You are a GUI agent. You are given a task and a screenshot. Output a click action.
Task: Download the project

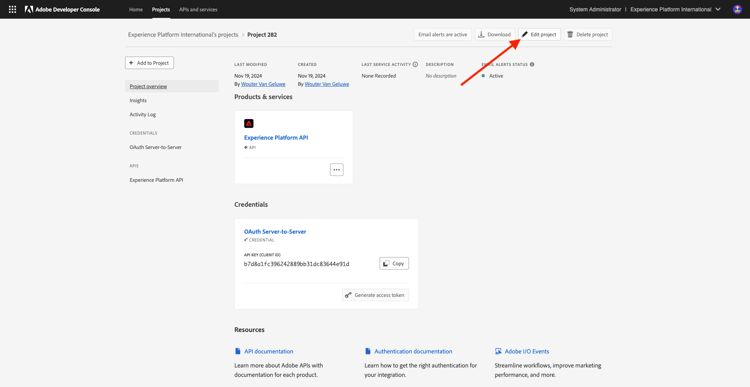point(495,34)
